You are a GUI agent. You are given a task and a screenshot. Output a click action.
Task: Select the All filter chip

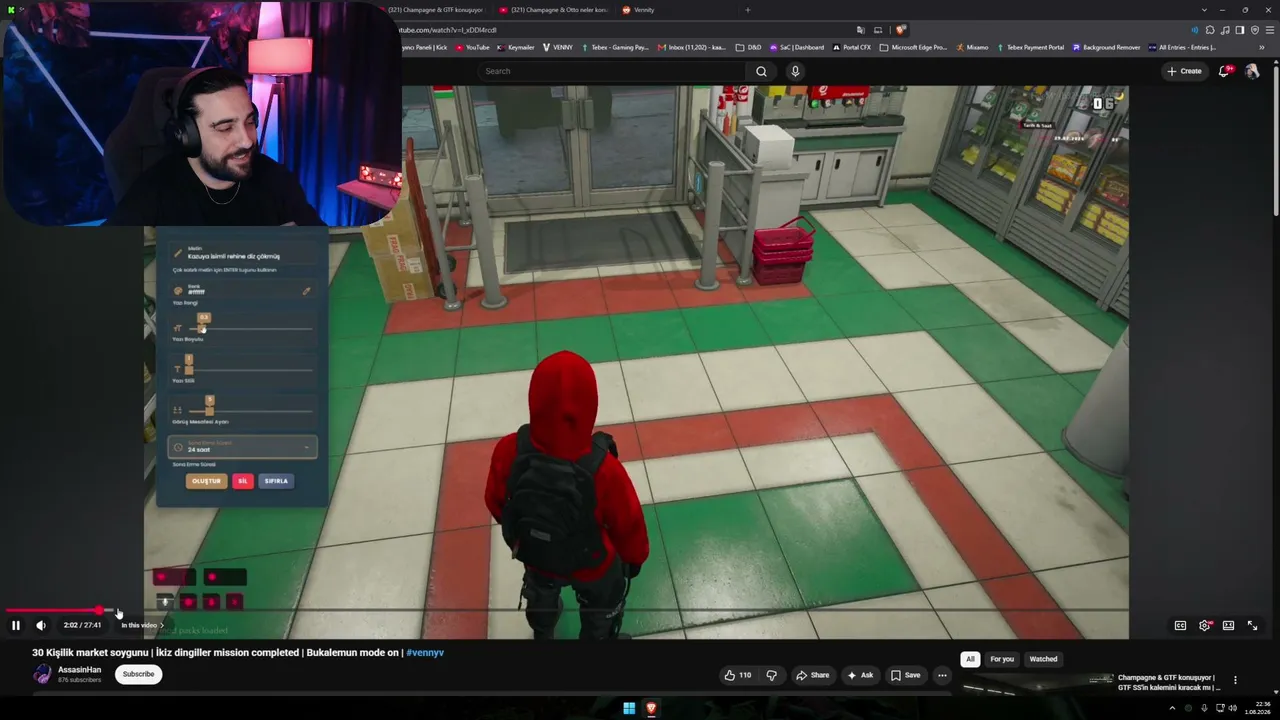click(970, 659)
